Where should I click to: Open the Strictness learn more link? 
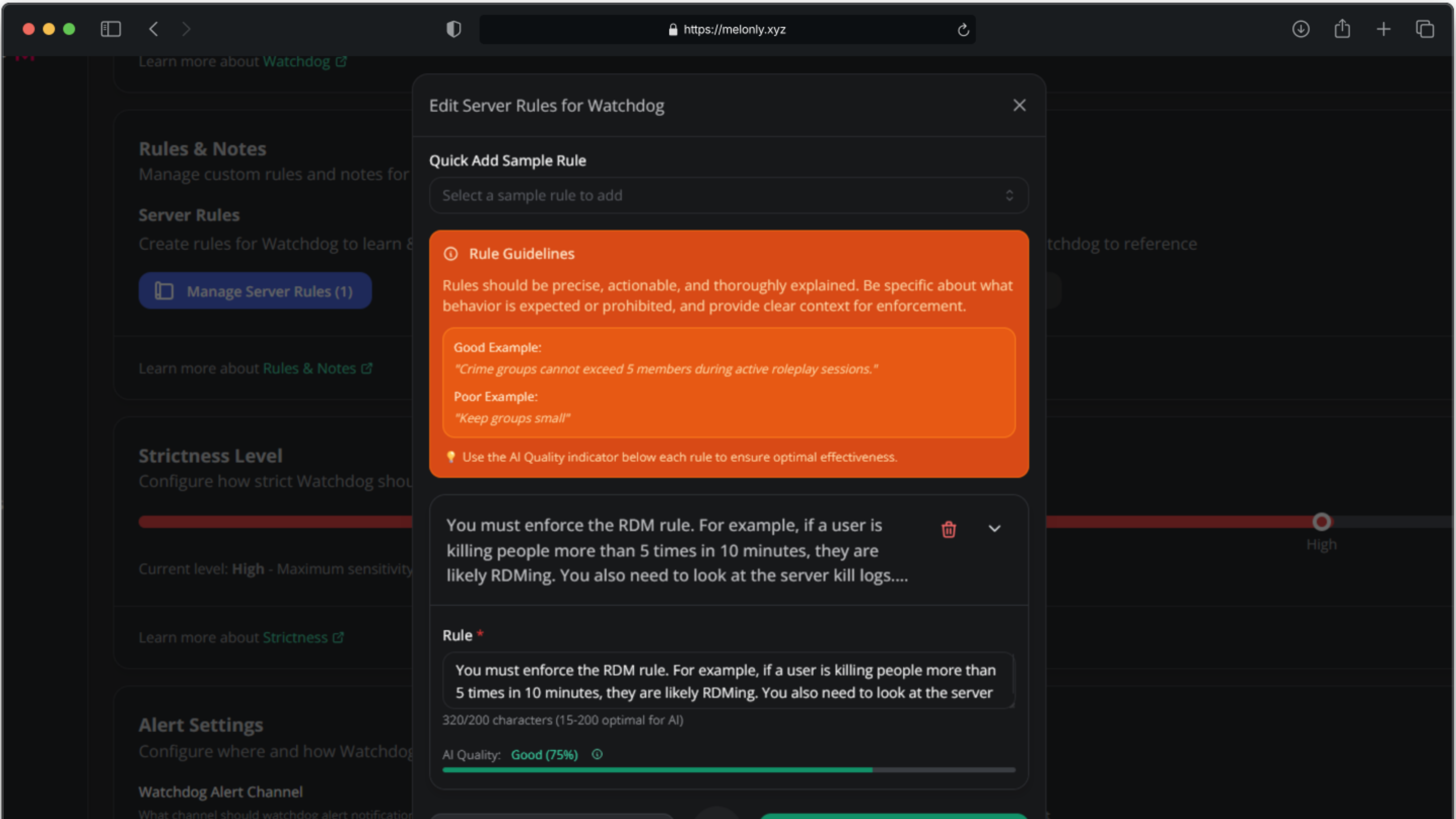coord(303,638)
